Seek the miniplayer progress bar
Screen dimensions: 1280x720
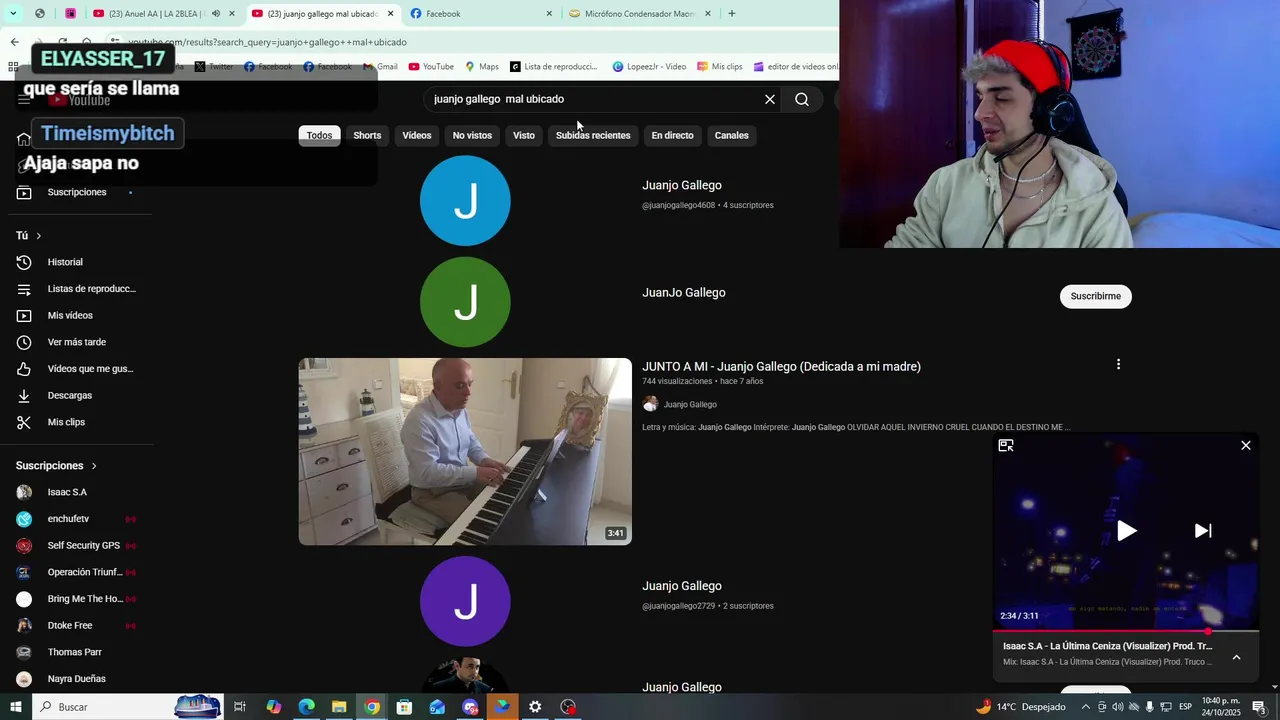coord(1126,631)
